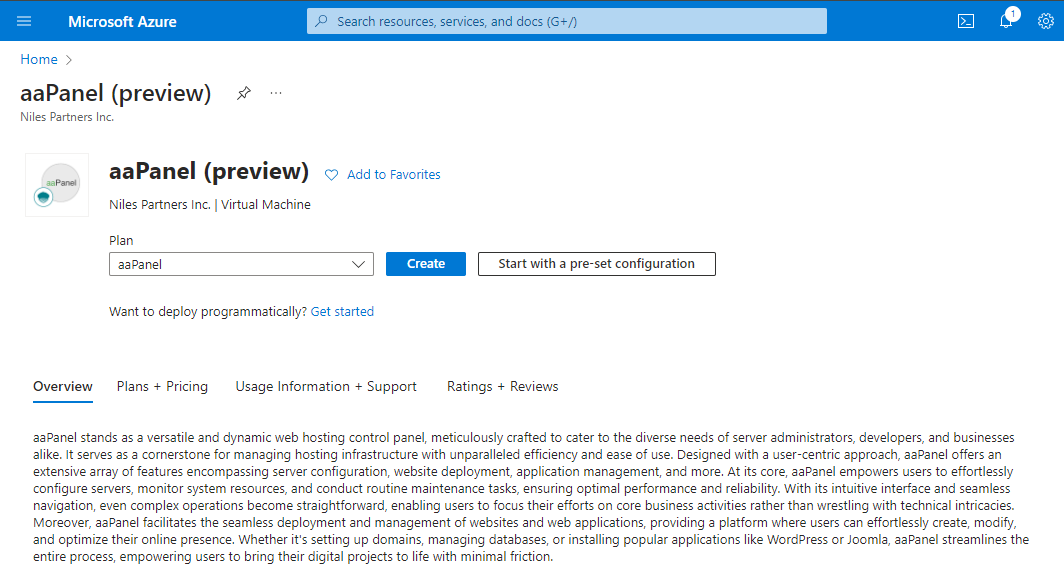View the Usage Information + Support tab

pyautogui.click(x=326, y=386)
